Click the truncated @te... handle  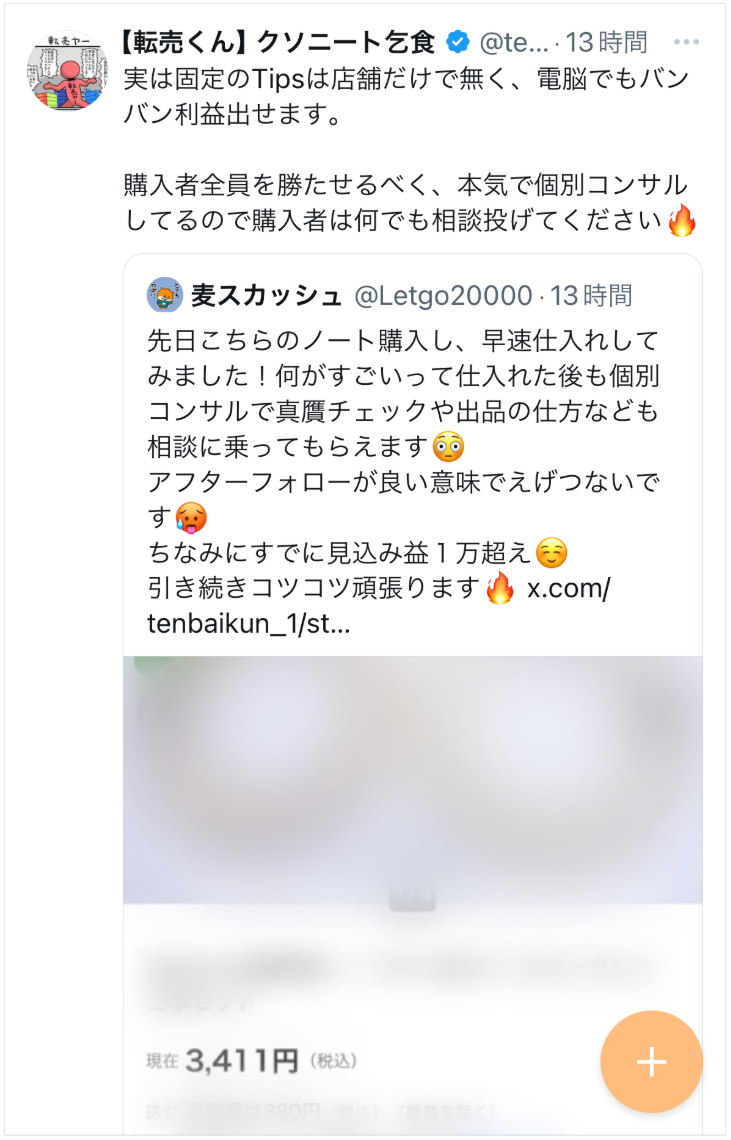tap(514, 43)
